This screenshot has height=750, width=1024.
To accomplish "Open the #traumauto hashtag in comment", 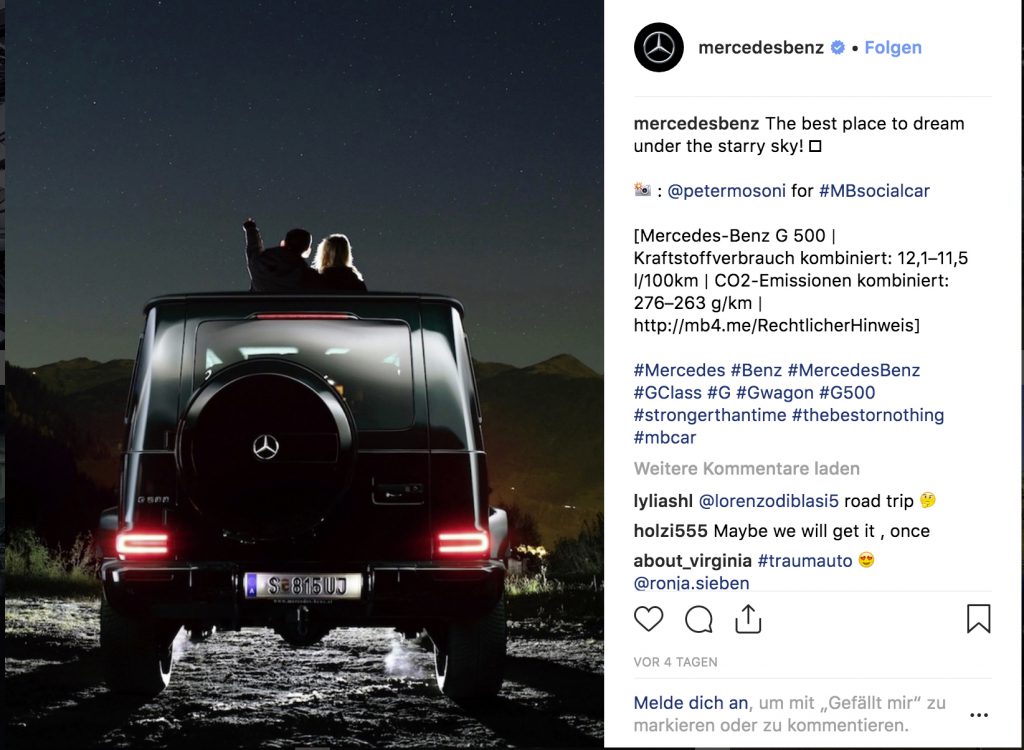I will [805, 561].
